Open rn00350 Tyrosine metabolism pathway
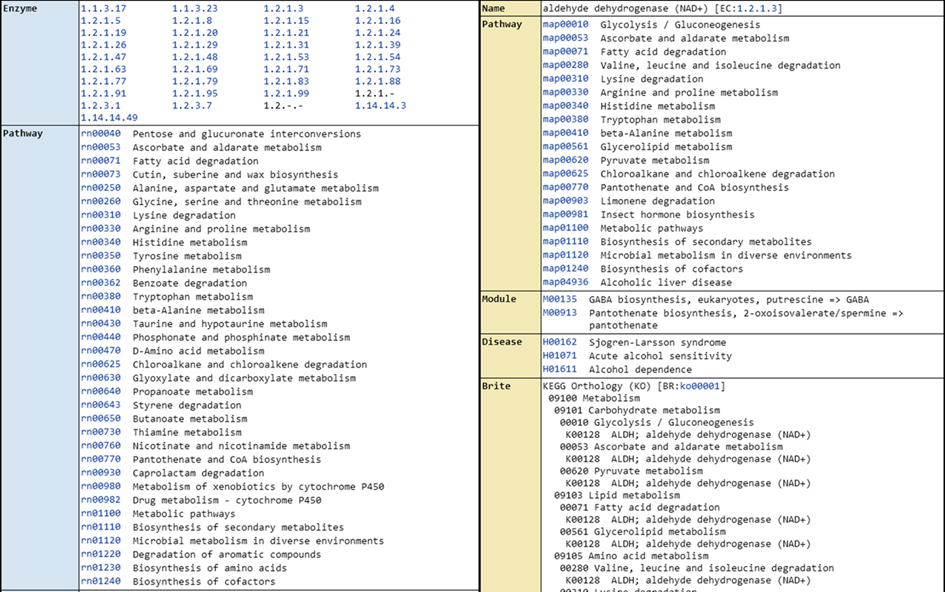 100,256
